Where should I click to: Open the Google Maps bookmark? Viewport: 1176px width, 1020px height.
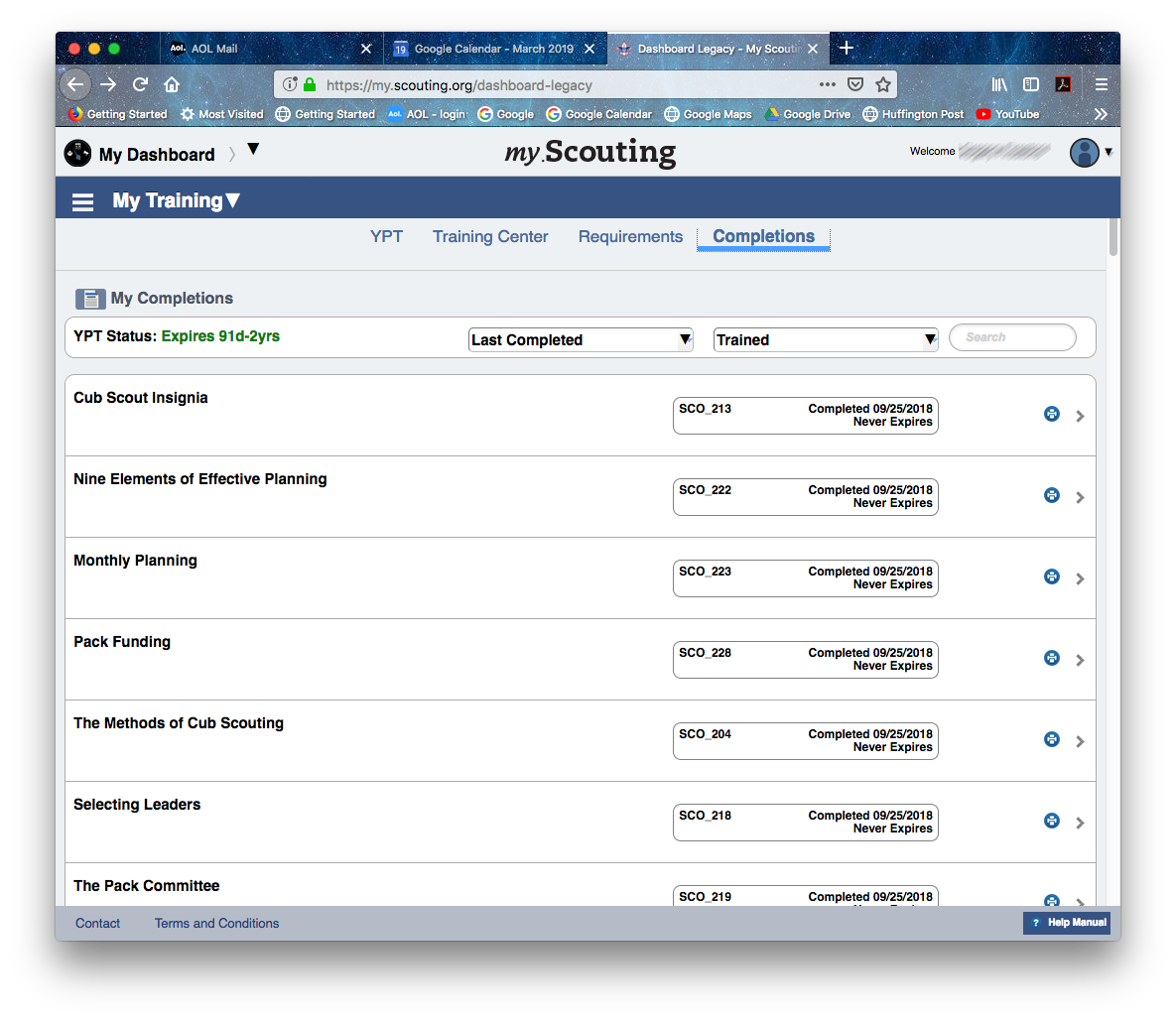[x=708, y=114]
